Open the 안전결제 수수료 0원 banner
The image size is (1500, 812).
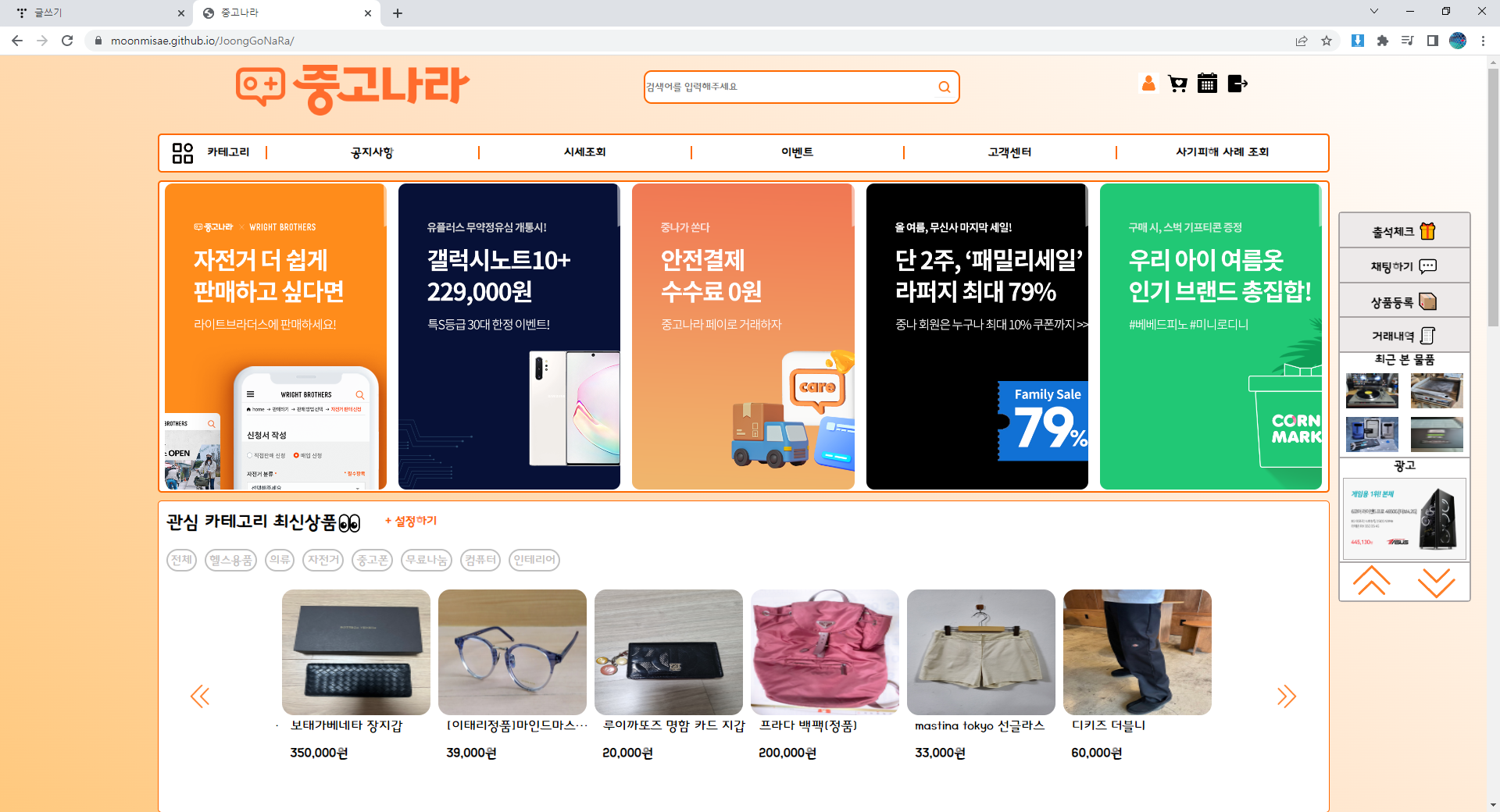(x=743, y=337)
